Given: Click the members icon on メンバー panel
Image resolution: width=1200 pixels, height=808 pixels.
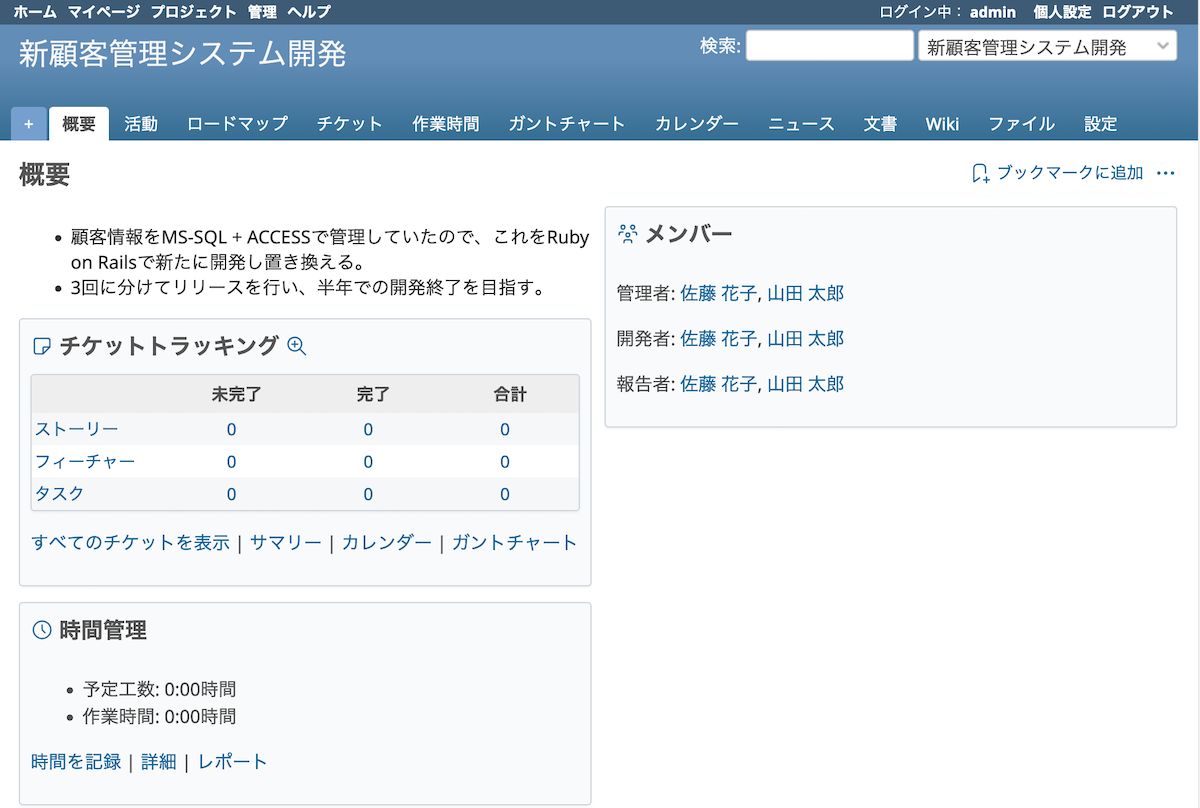Looking at the screenshot, I should pyautogui.click(x=628, y=233).
